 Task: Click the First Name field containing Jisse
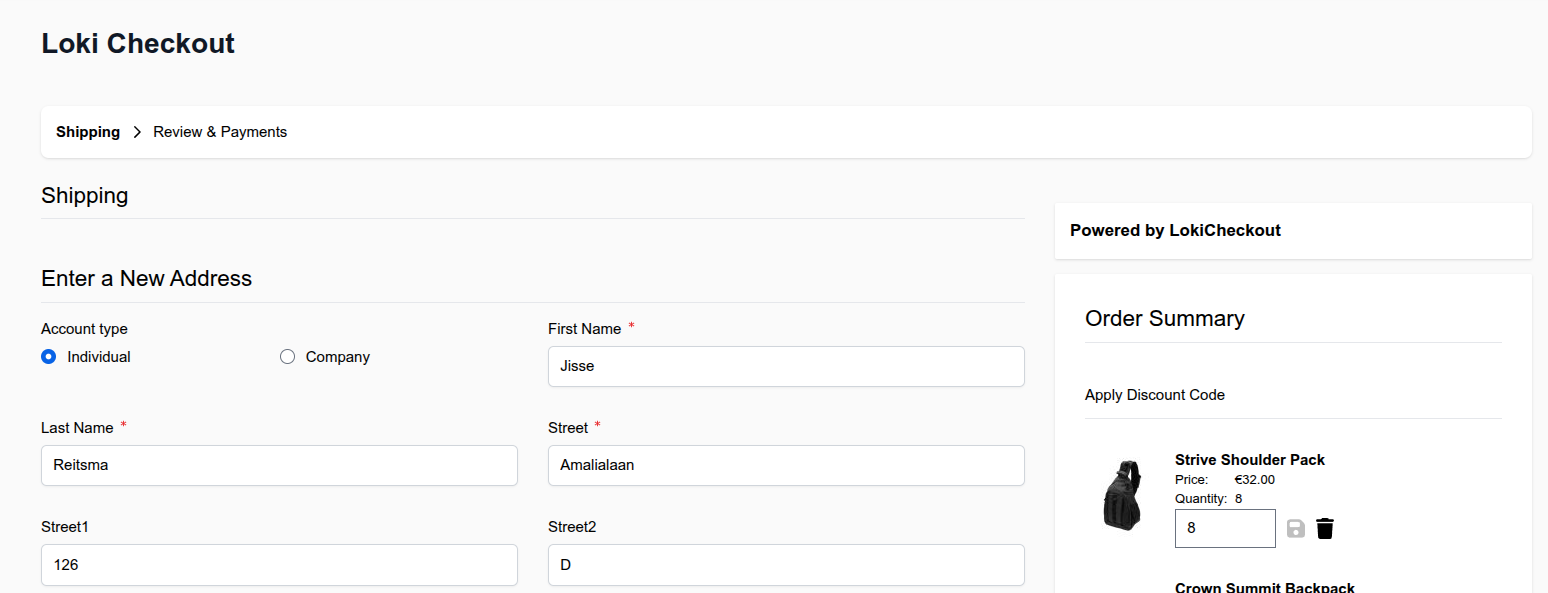pos(786,366)
